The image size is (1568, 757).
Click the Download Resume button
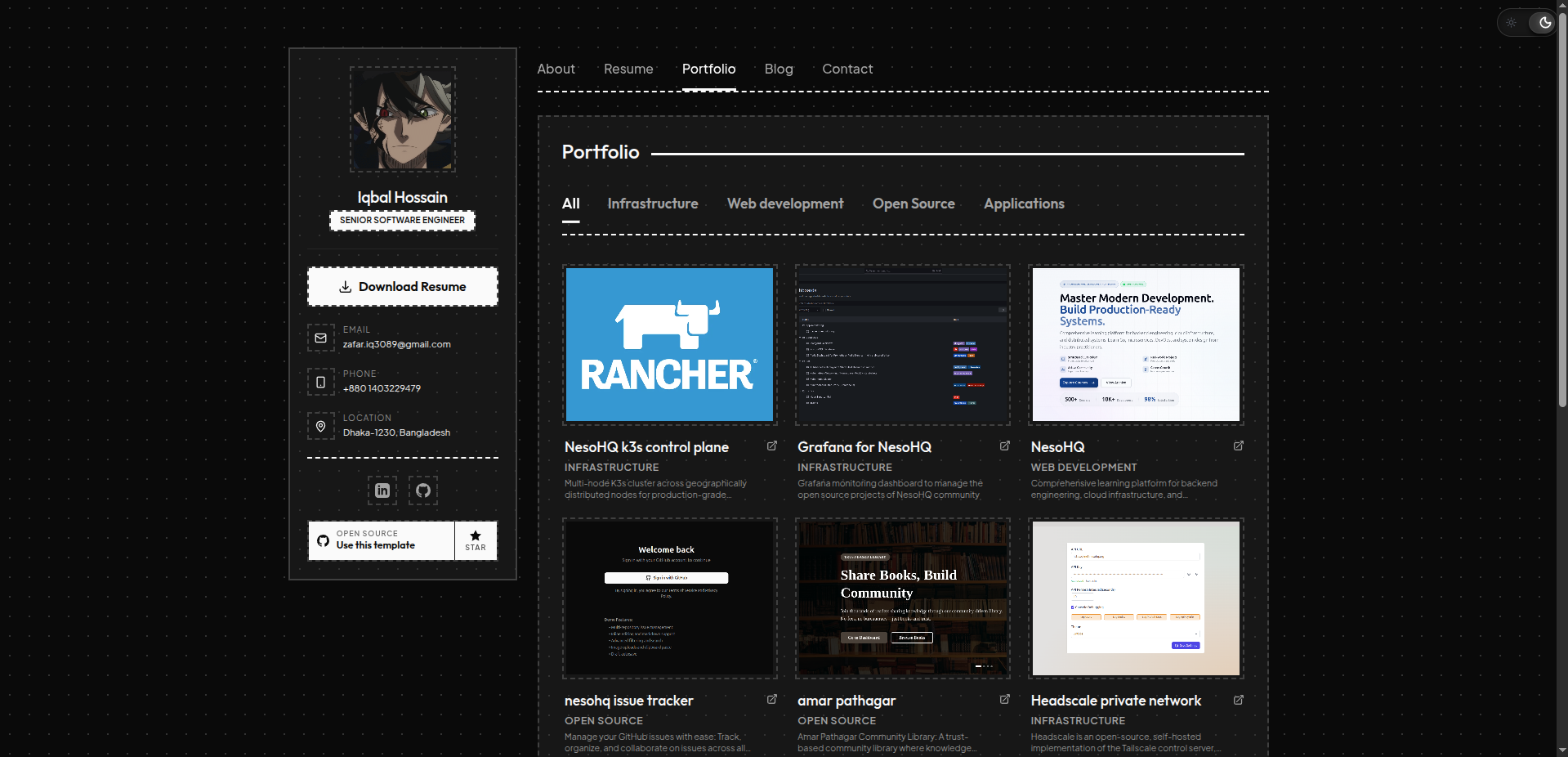(x=402, y=286)
